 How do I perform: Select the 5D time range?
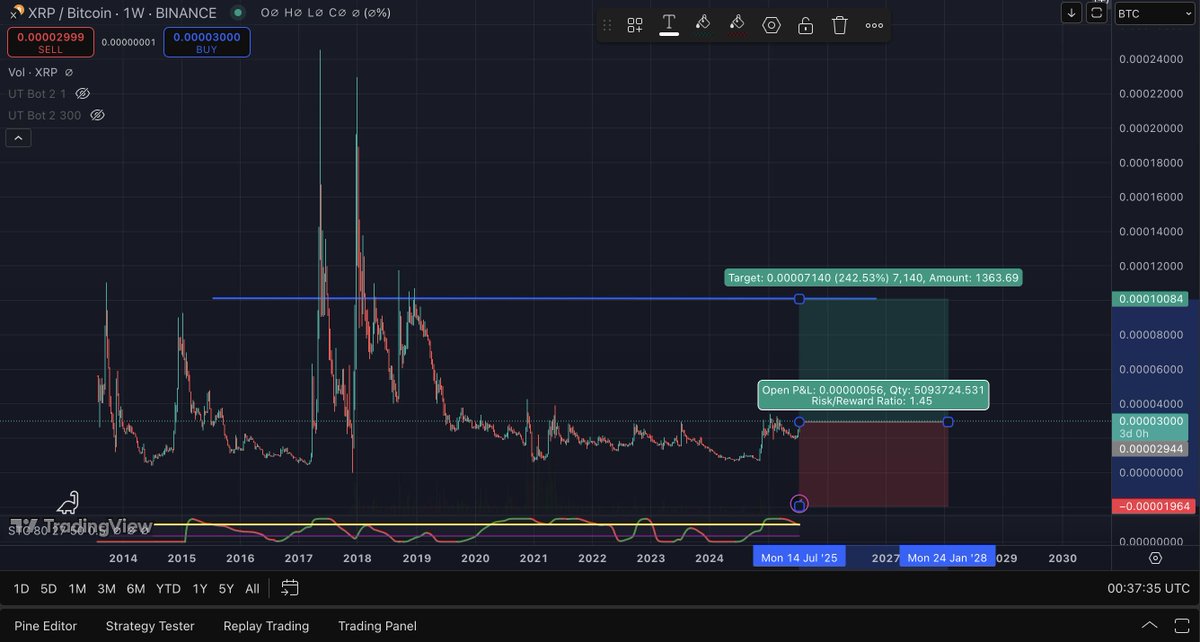(49, 588)
